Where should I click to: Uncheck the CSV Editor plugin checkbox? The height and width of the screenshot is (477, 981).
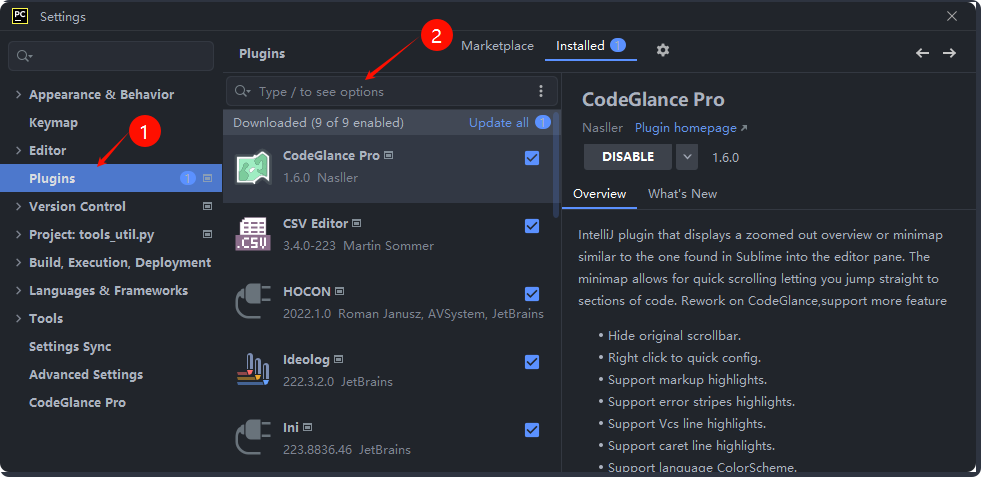(x=532, y=226)
